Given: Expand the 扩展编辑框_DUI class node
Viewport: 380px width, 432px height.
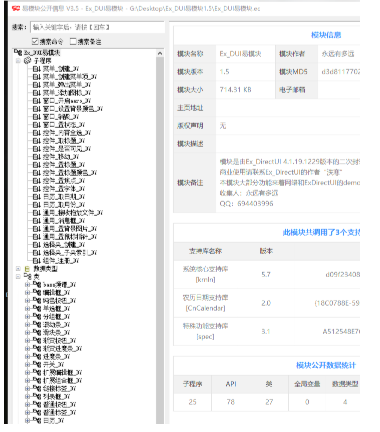Looking at the screenshot, I should point(28,373).
